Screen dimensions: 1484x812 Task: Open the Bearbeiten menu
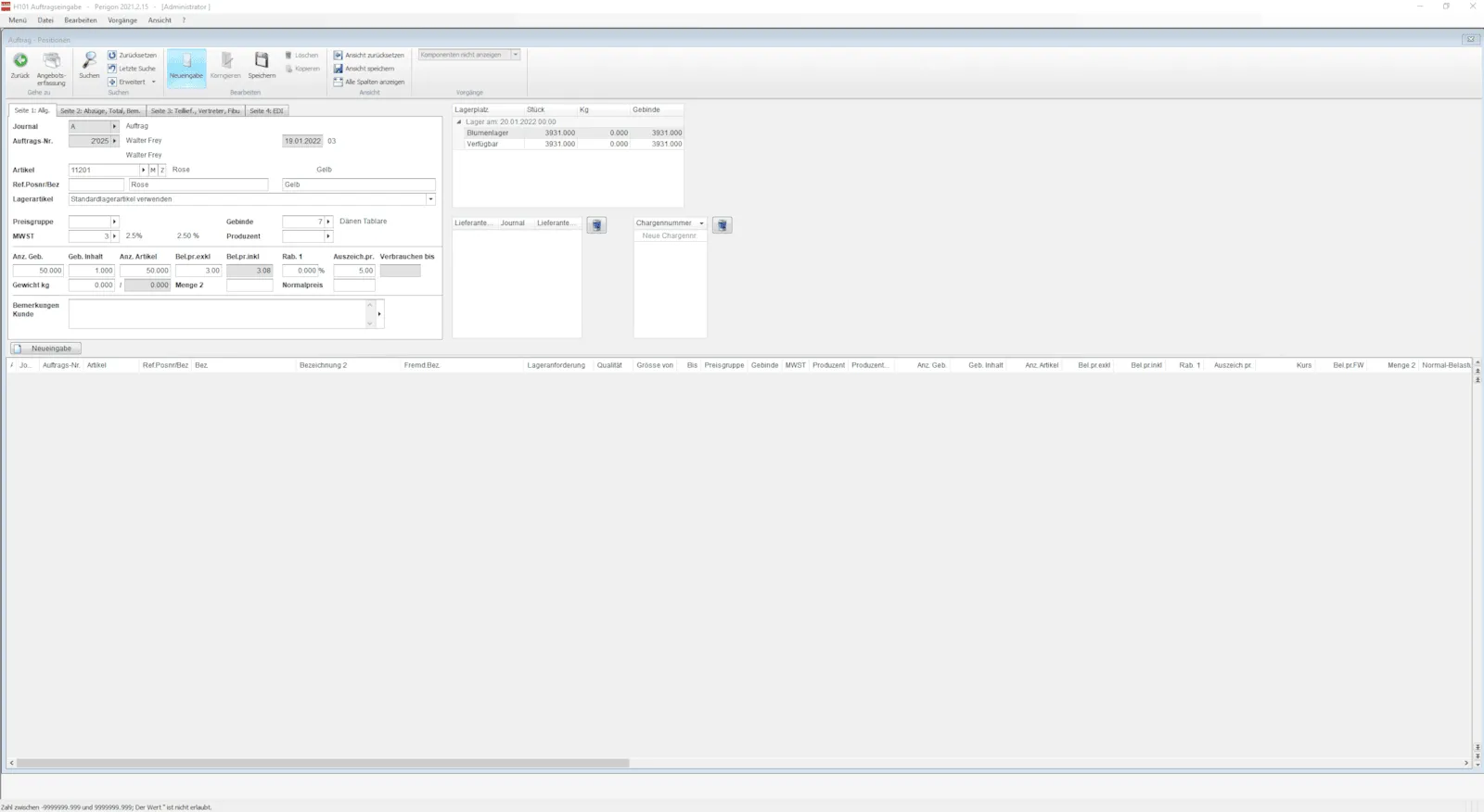click(81, 20)
